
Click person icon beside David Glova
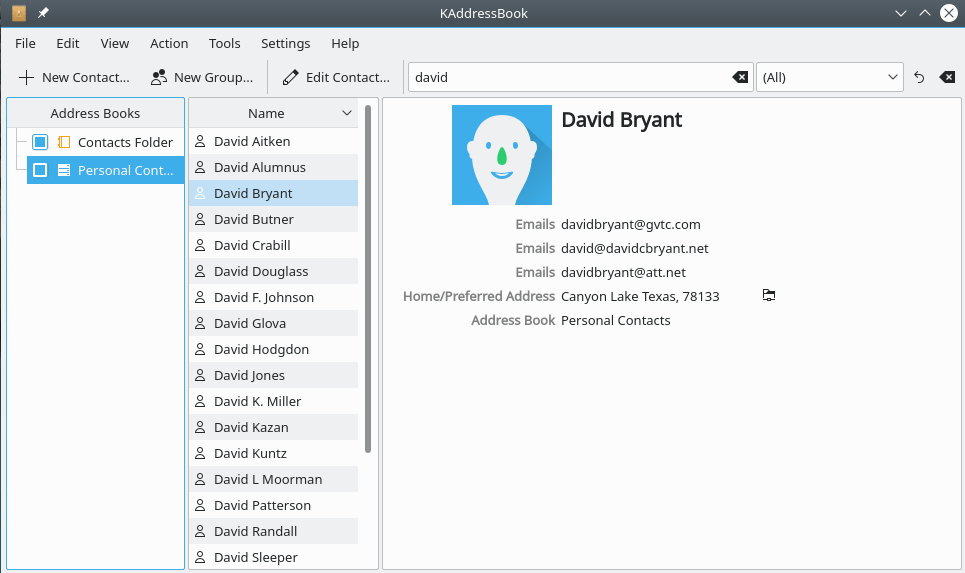(200, 323)
